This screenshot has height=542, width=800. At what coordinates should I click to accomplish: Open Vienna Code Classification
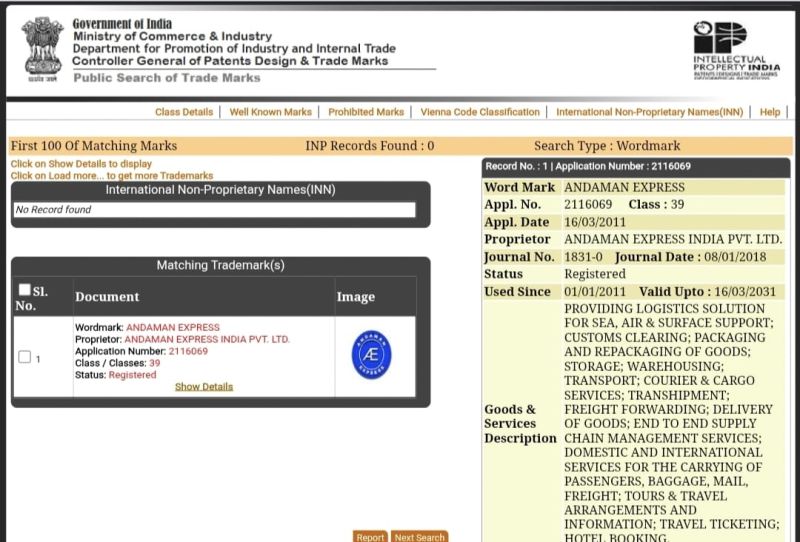(480, 112)
